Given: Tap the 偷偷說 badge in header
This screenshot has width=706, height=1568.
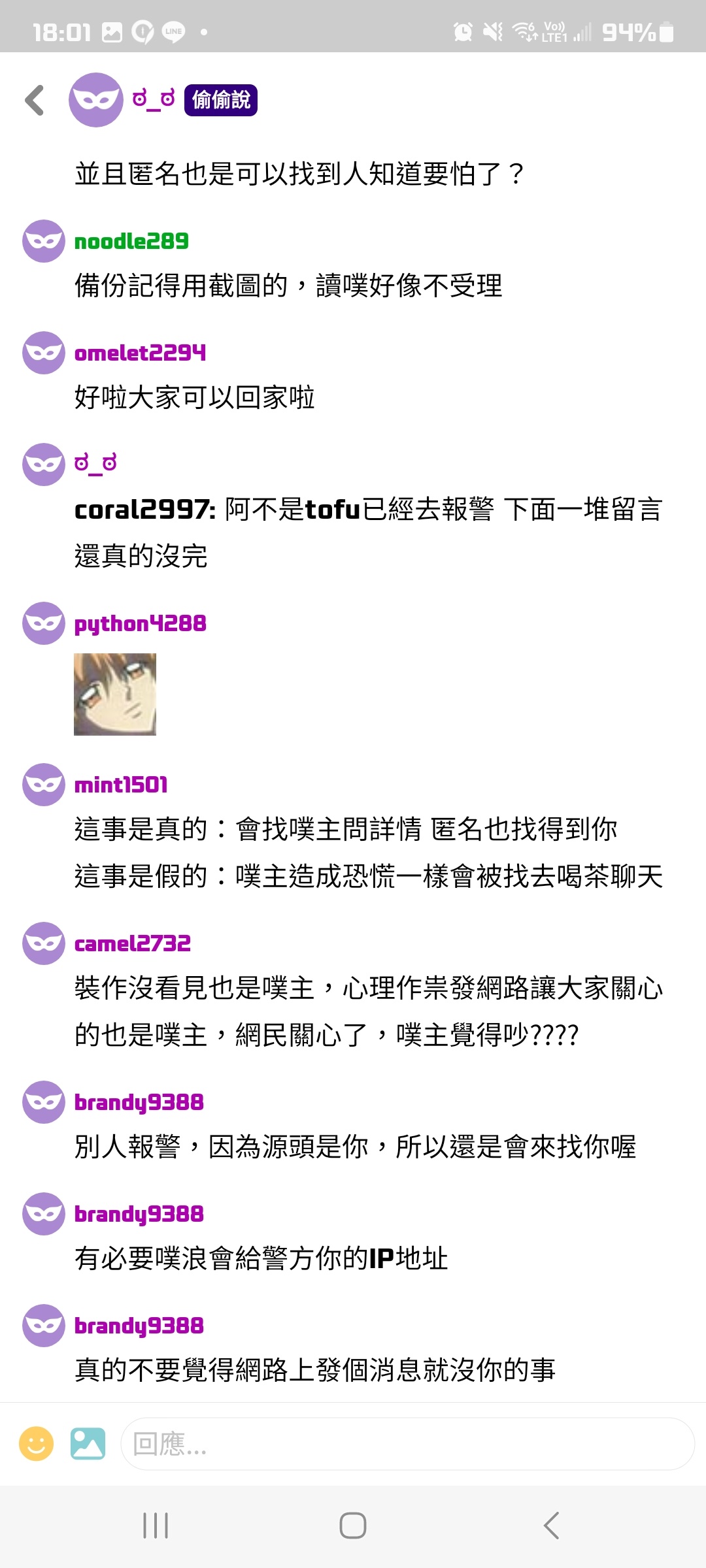Looking at the screenshot, I should pyautogui.click(x=221, y=100).
